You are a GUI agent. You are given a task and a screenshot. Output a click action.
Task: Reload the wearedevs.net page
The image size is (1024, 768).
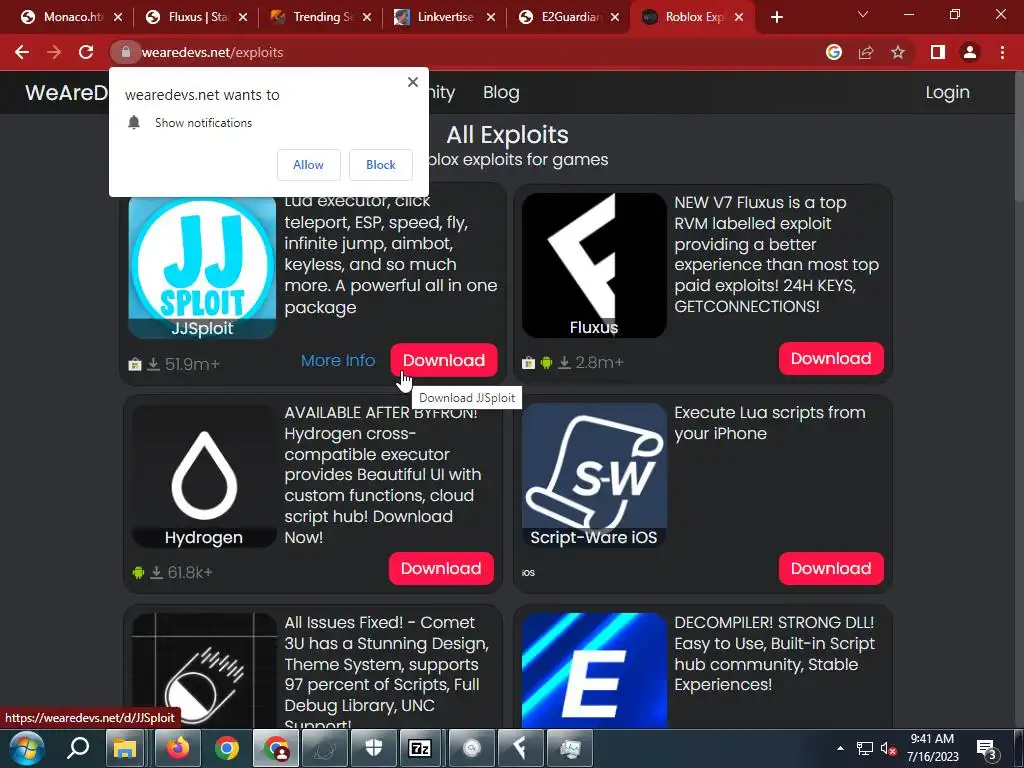[x=86, y=52]
